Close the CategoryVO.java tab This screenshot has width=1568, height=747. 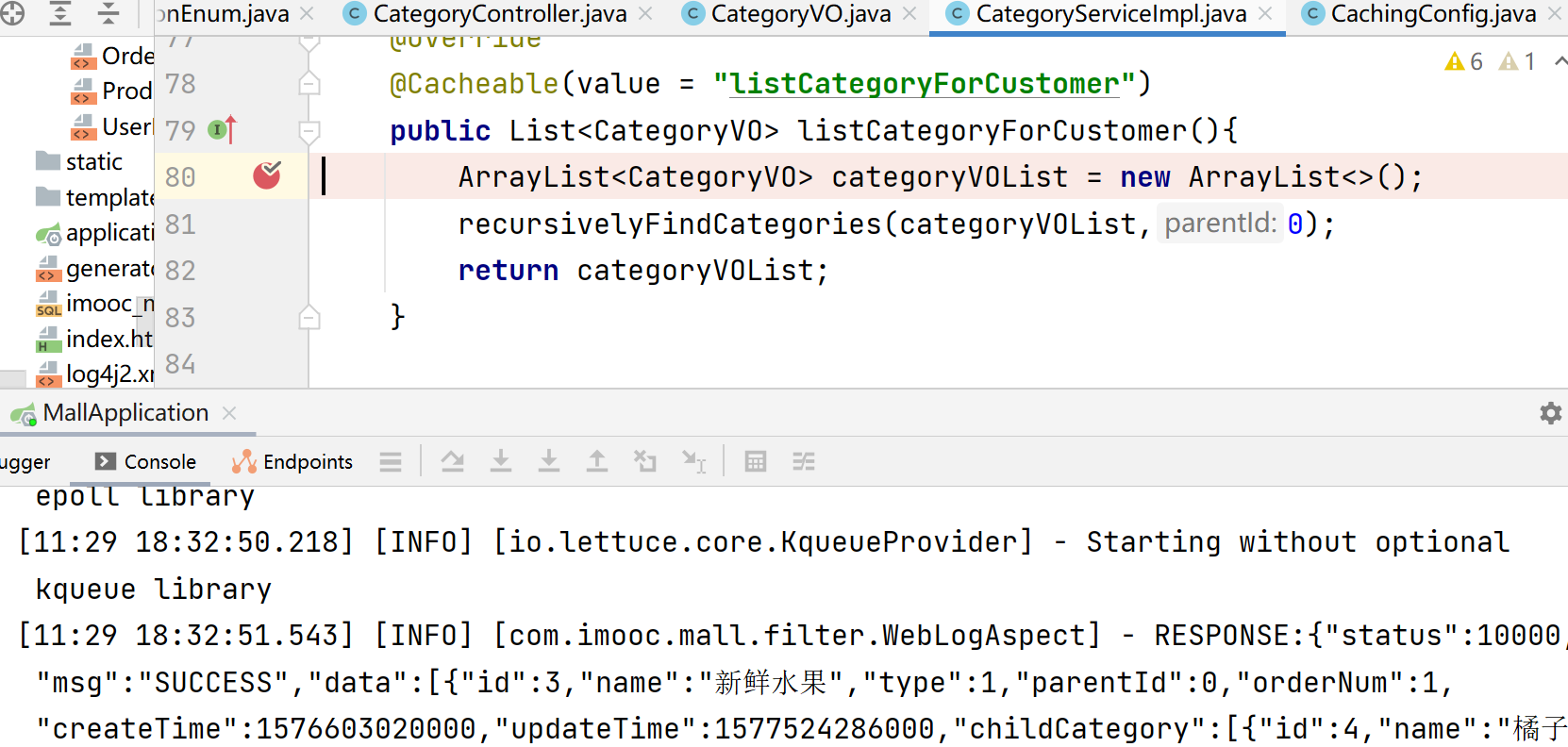point(909,14)
